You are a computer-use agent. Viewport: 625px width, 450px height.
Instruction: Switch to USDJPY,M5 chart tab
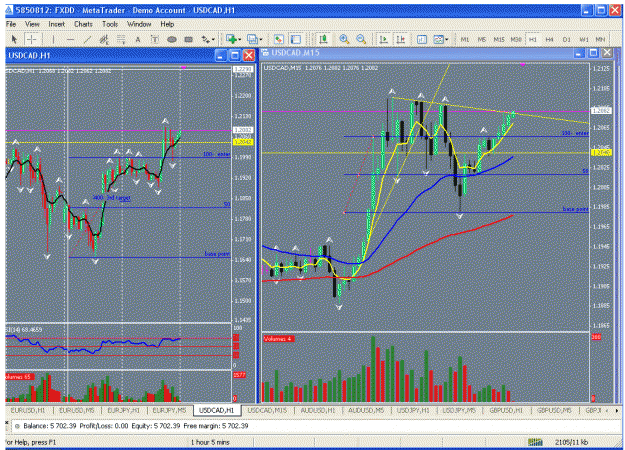(459, 410)
